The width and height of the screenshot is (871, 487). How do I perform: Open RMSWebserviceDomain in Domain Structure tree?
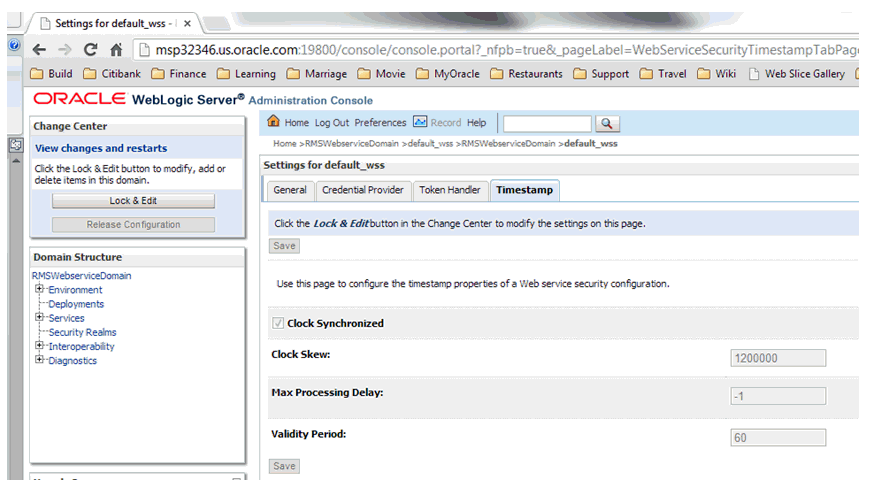pos(82,276)
